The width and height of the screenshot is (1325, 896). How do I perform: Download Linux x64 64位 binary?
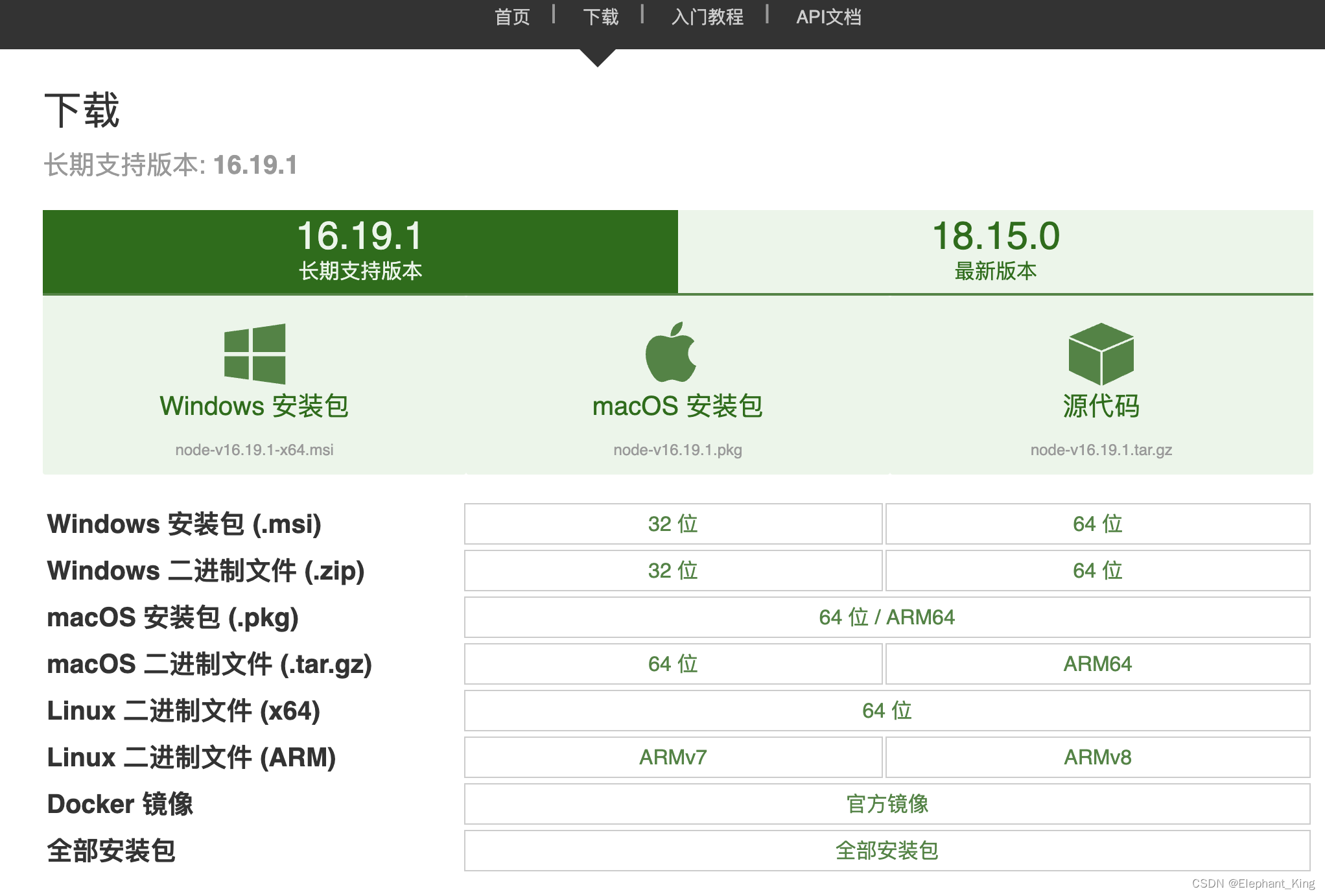(887, 711)
